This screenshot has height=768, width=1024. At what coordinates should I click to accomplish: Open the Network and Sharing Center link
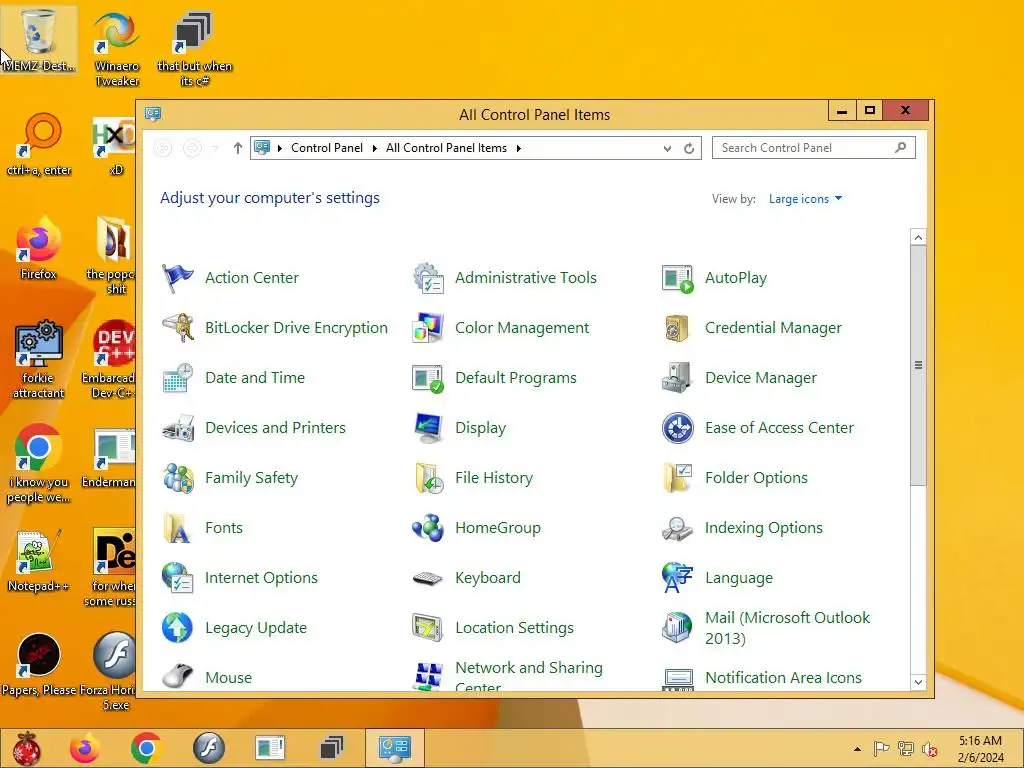coord(529,675)
